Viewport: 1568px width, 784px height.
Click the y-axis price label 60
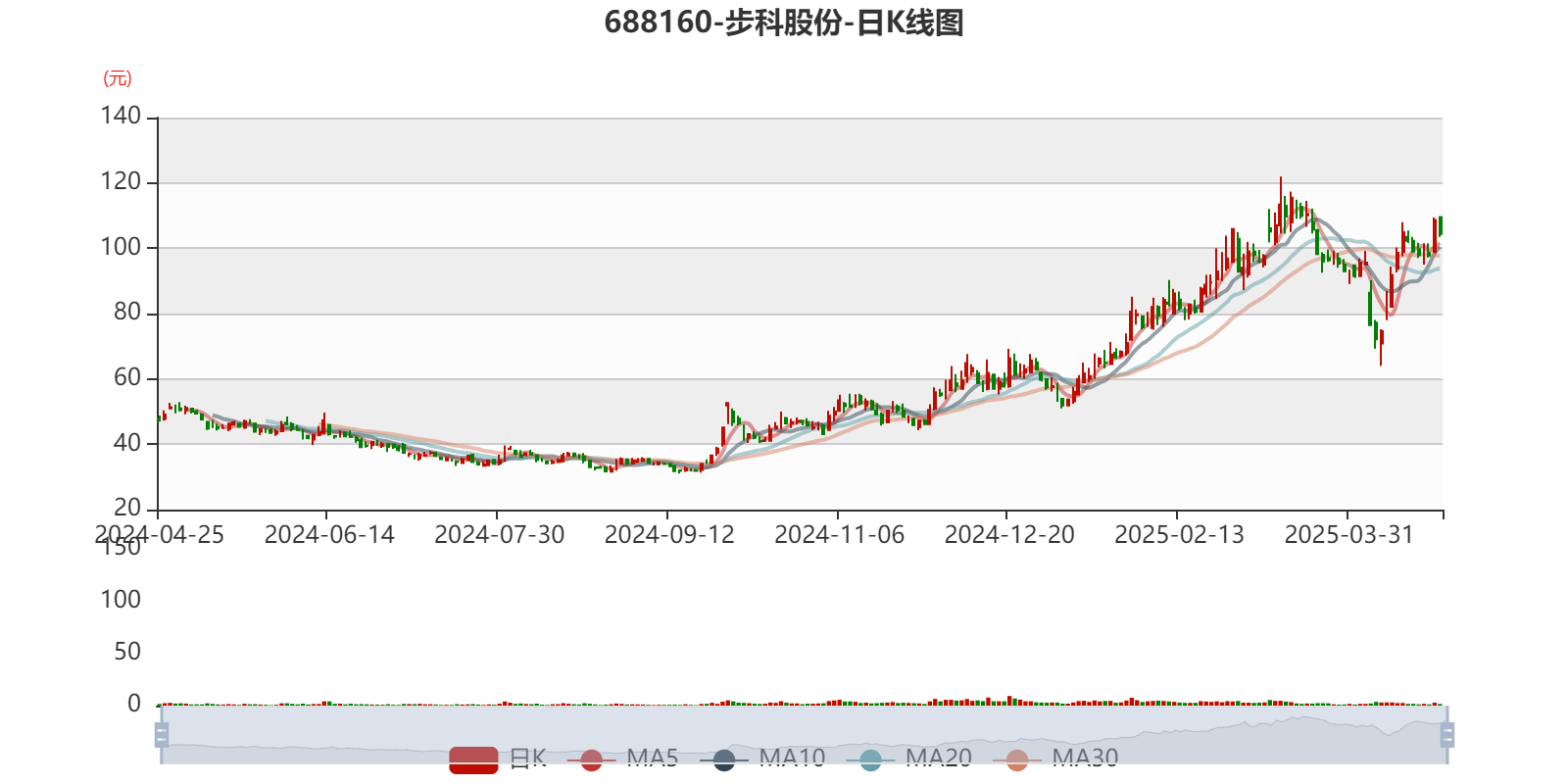coord(127,377)
